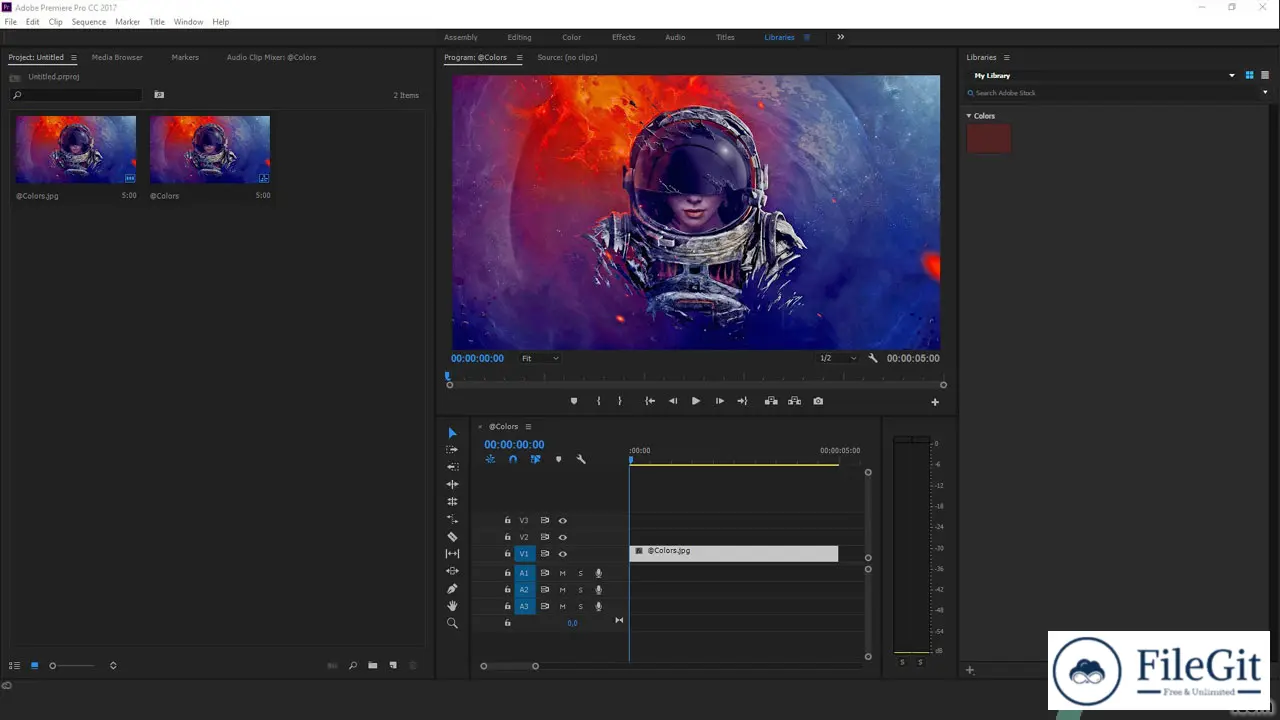Click Export Frame camera icon
The width and height of the screenshot is (1280, 720).
coord(818,401)
